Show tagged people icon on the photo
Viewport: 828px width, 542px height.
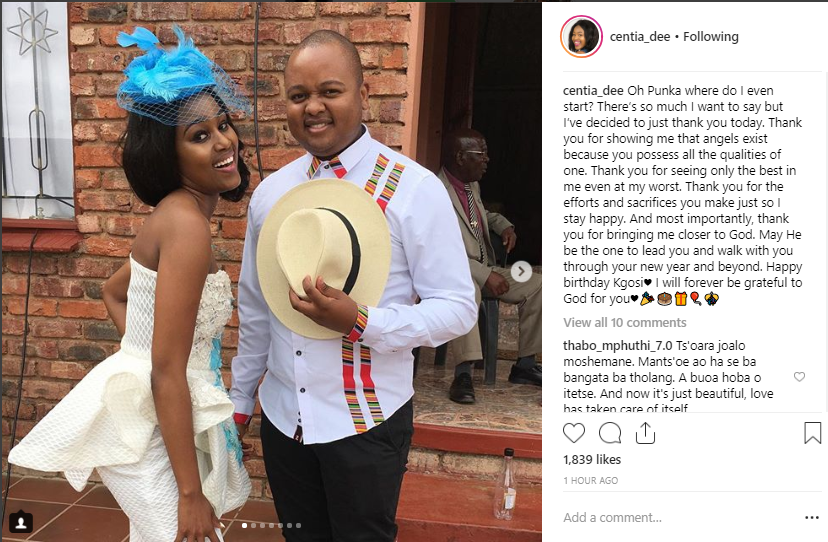pos(21,522)
